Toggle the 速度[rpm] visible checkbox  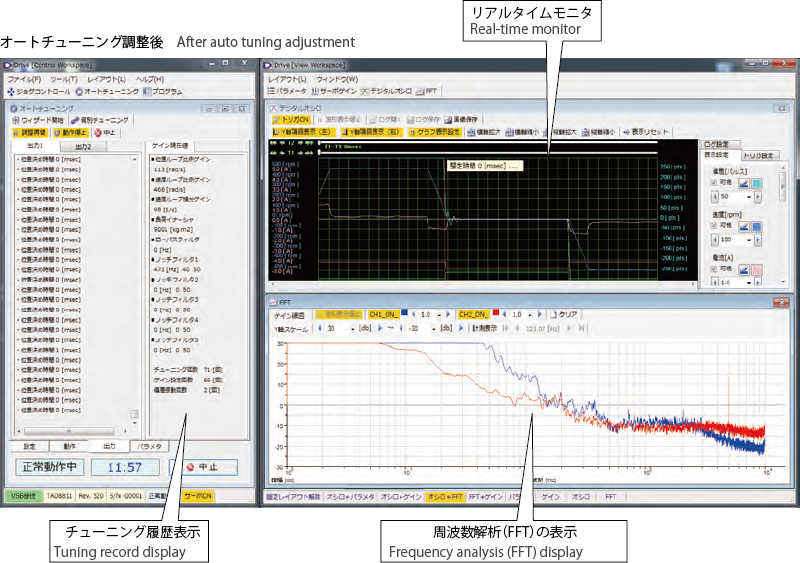[713, 226]
